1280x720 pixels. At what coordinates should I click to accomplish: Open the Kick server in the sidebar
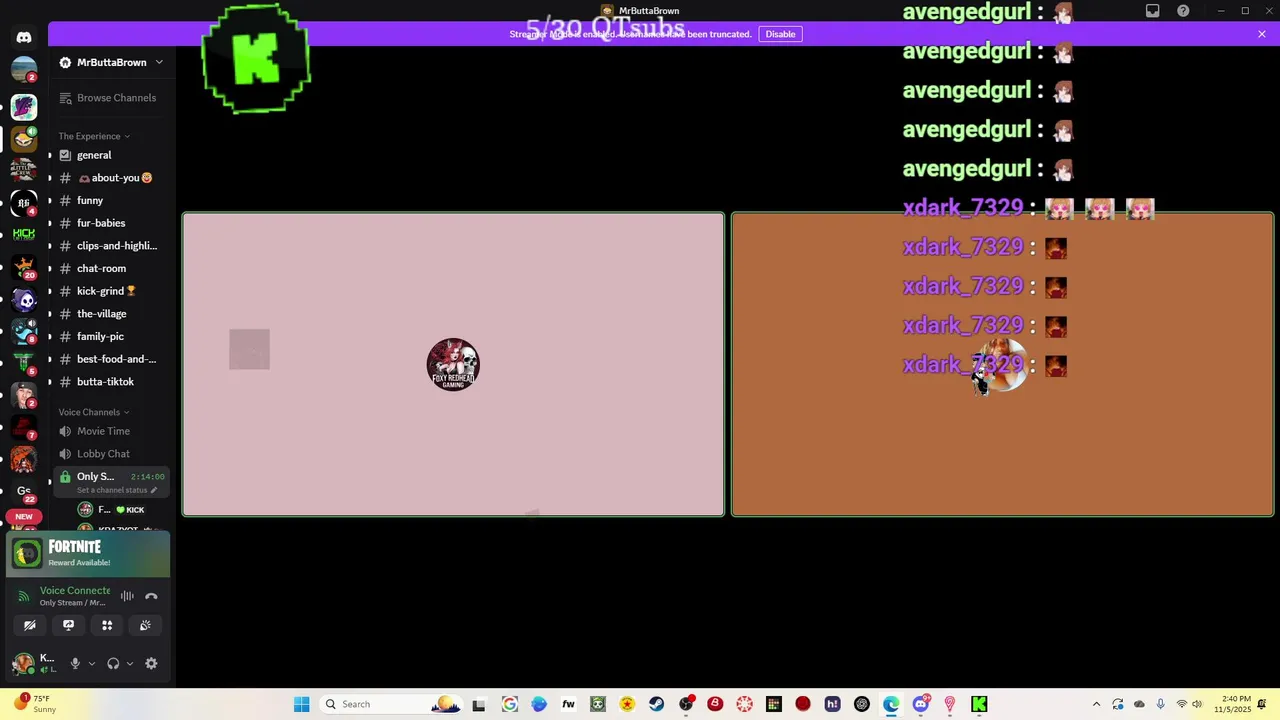coord(24,234)
